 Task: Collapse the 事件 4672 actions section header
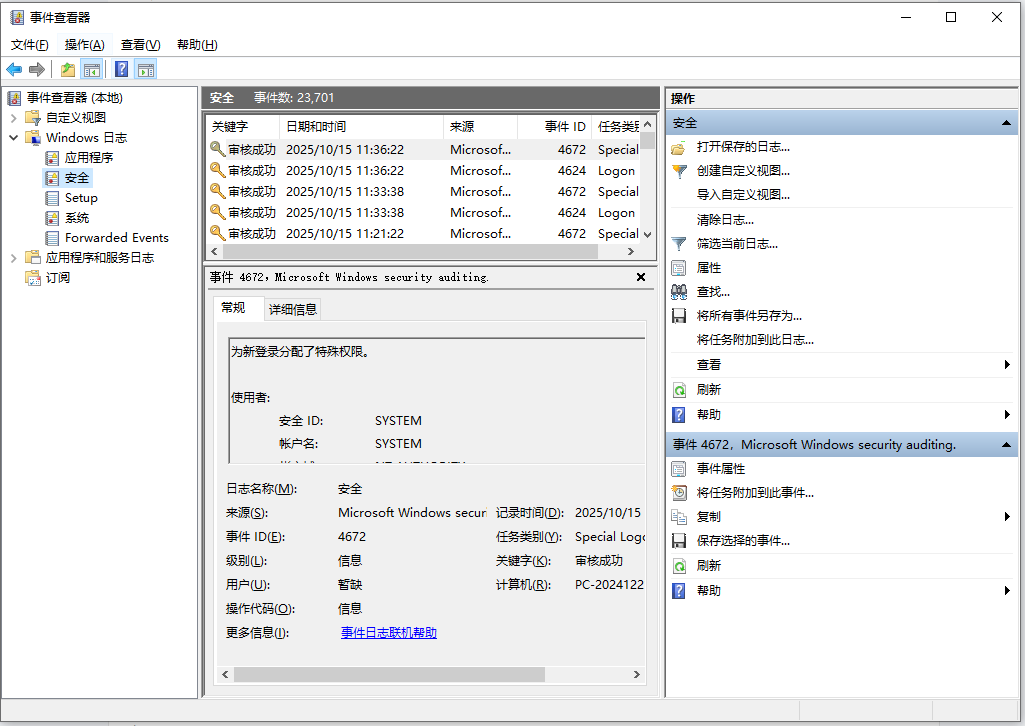click(x=1006, y=445)
